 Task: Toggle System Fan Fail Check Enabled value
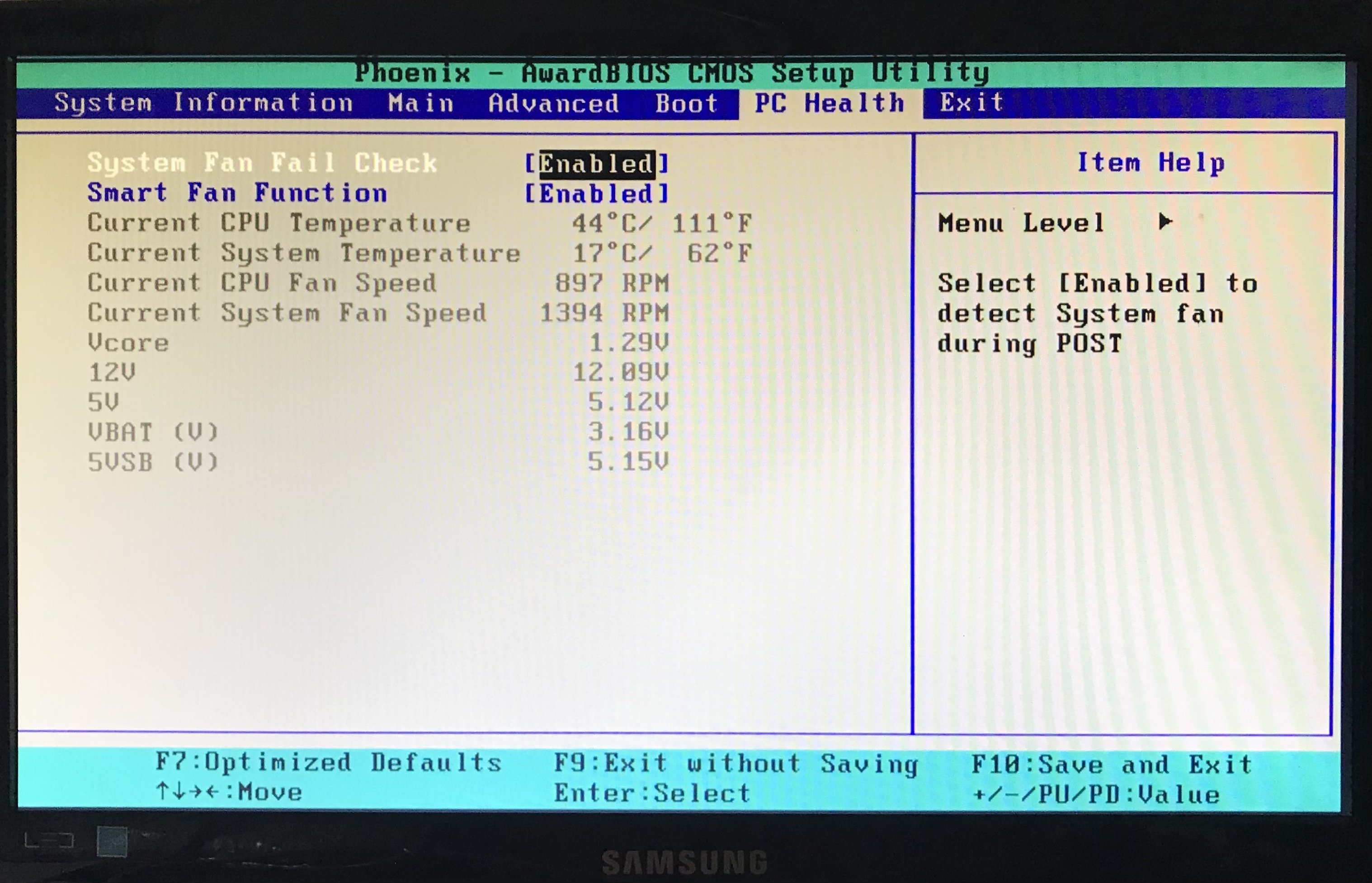point(597,164)
